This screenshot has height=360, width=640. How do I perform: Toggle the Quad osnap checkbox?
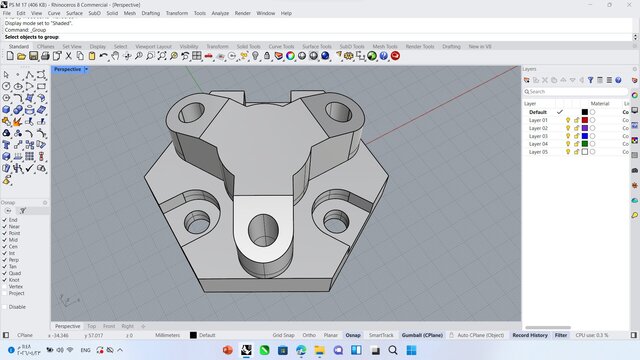point(4,273)
